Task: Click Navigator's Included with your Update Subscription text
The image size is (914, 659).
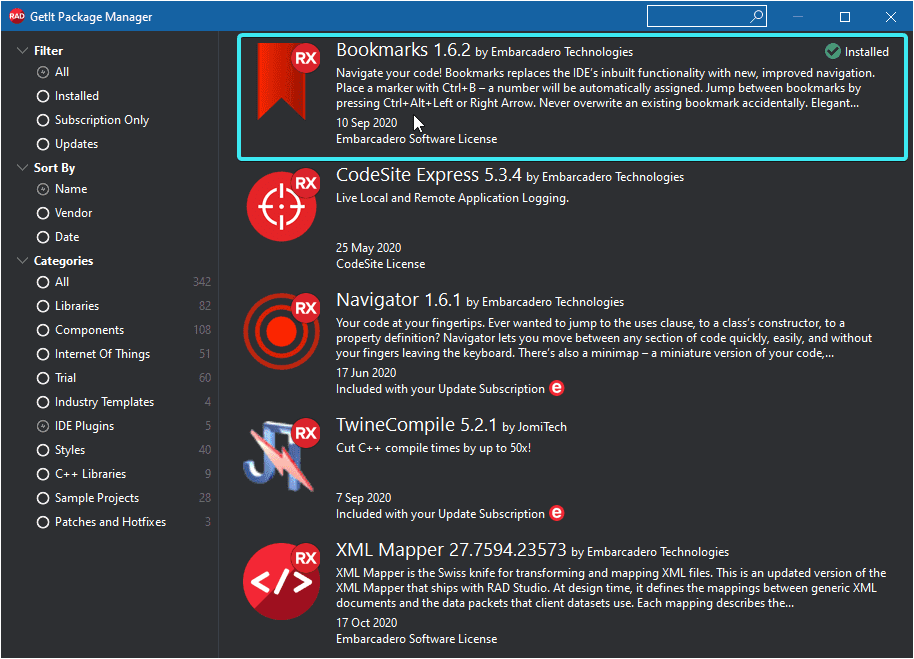Action: click(440, 389)
